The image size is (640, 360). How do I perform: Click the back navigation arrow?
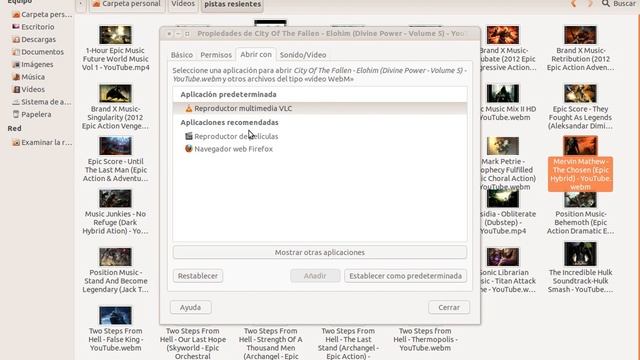tap(573, 4)
